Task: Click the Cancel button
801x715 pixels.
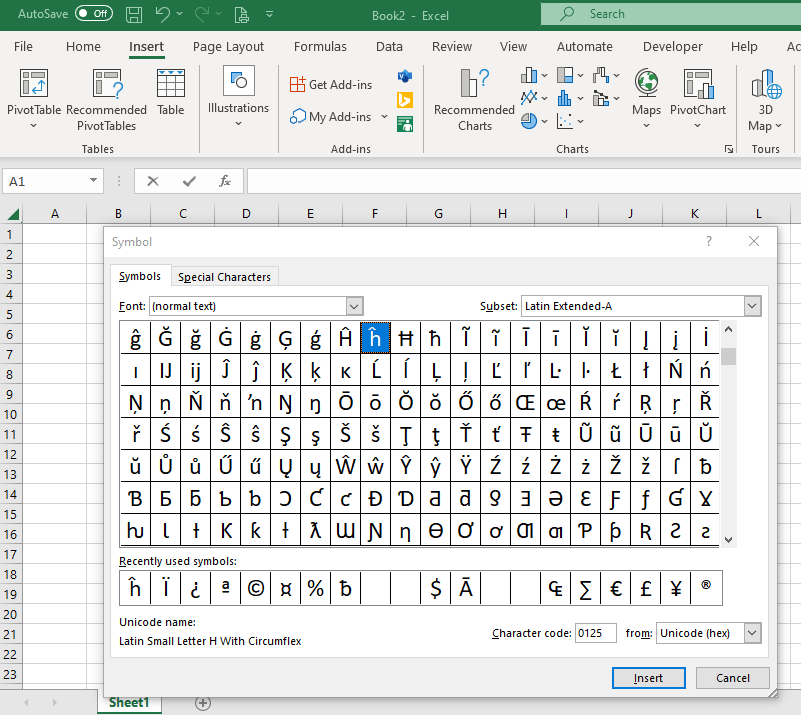Action: click(733, 678)
